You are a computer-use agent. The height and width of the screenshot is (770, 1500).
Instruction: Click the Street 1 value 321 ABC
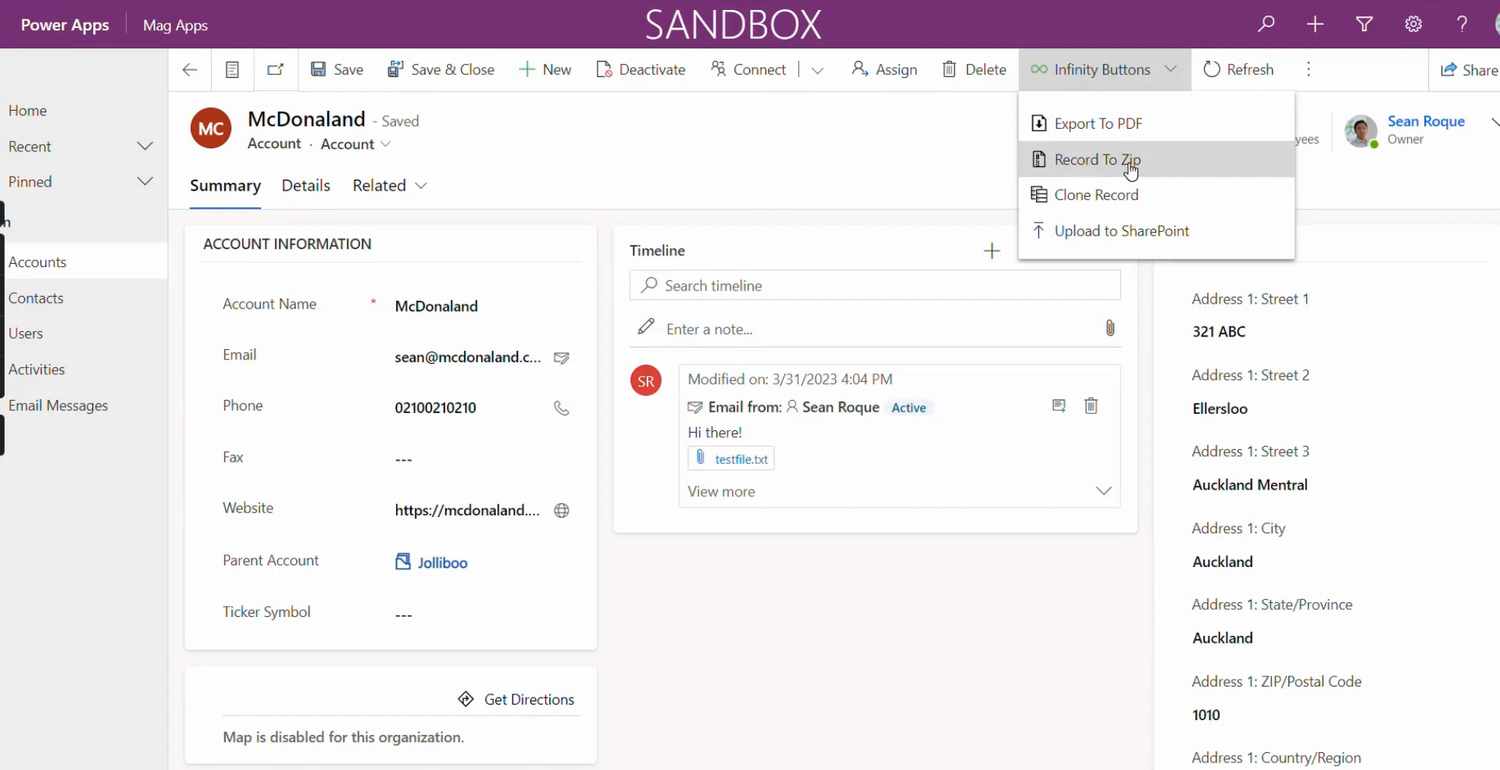pos(1219,332)
